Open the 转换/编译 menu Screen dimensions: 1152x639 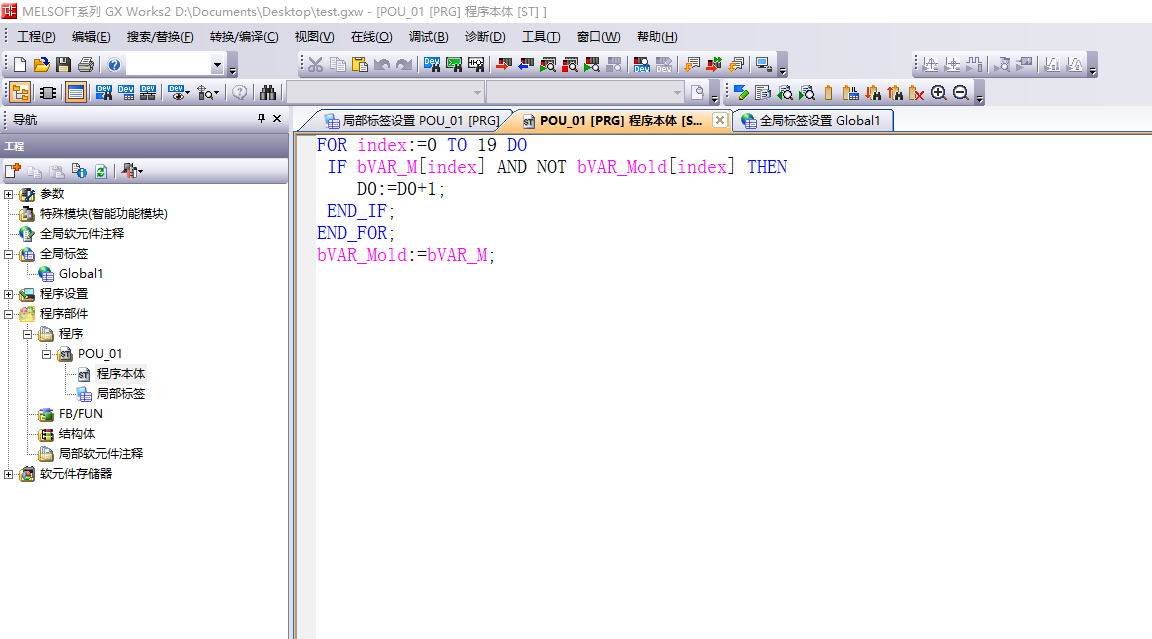pyautogui.click(x=244, y=37)
